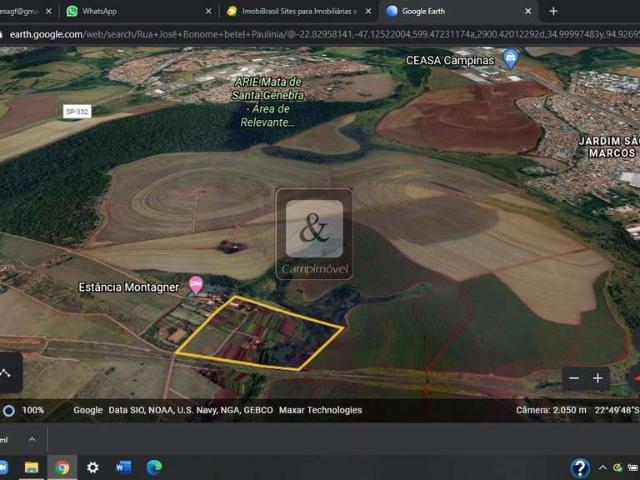Launch Microsoft Edge from taskbar

point(154,467)
